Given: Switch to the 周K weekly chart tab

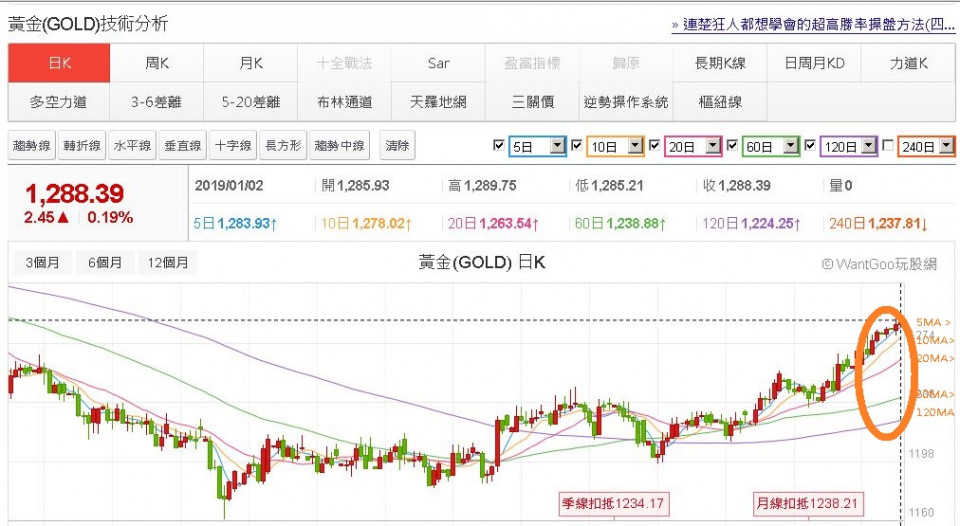Looking at the screenshot, I should point(157,63).
